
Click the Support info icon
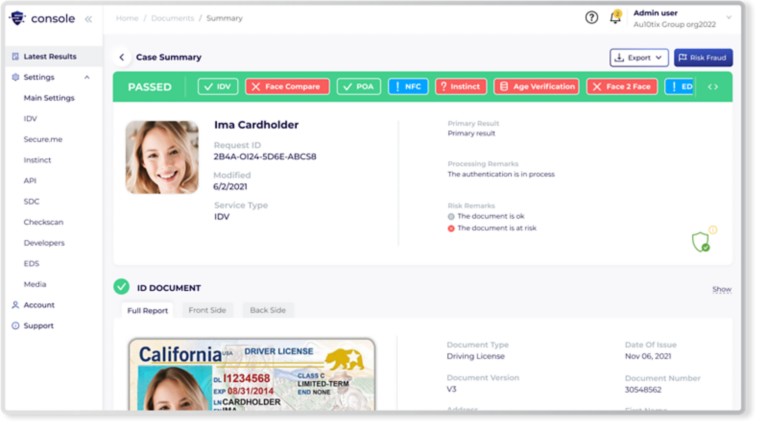pos(15,325)
